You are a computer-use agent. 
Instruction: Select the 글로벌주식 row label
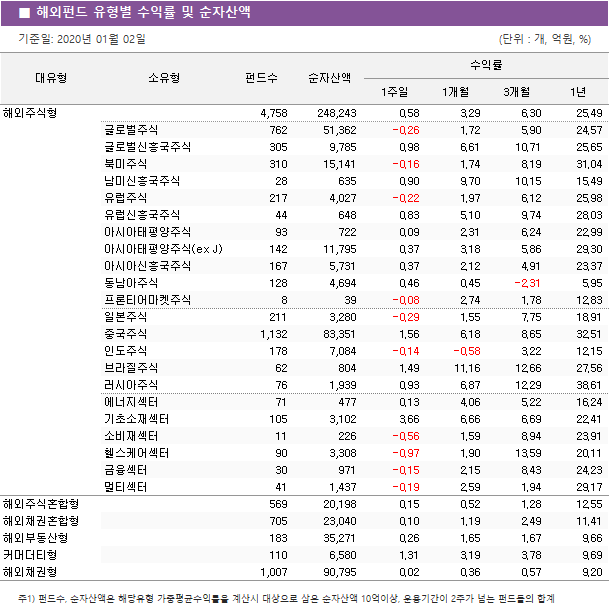(131, 130)
